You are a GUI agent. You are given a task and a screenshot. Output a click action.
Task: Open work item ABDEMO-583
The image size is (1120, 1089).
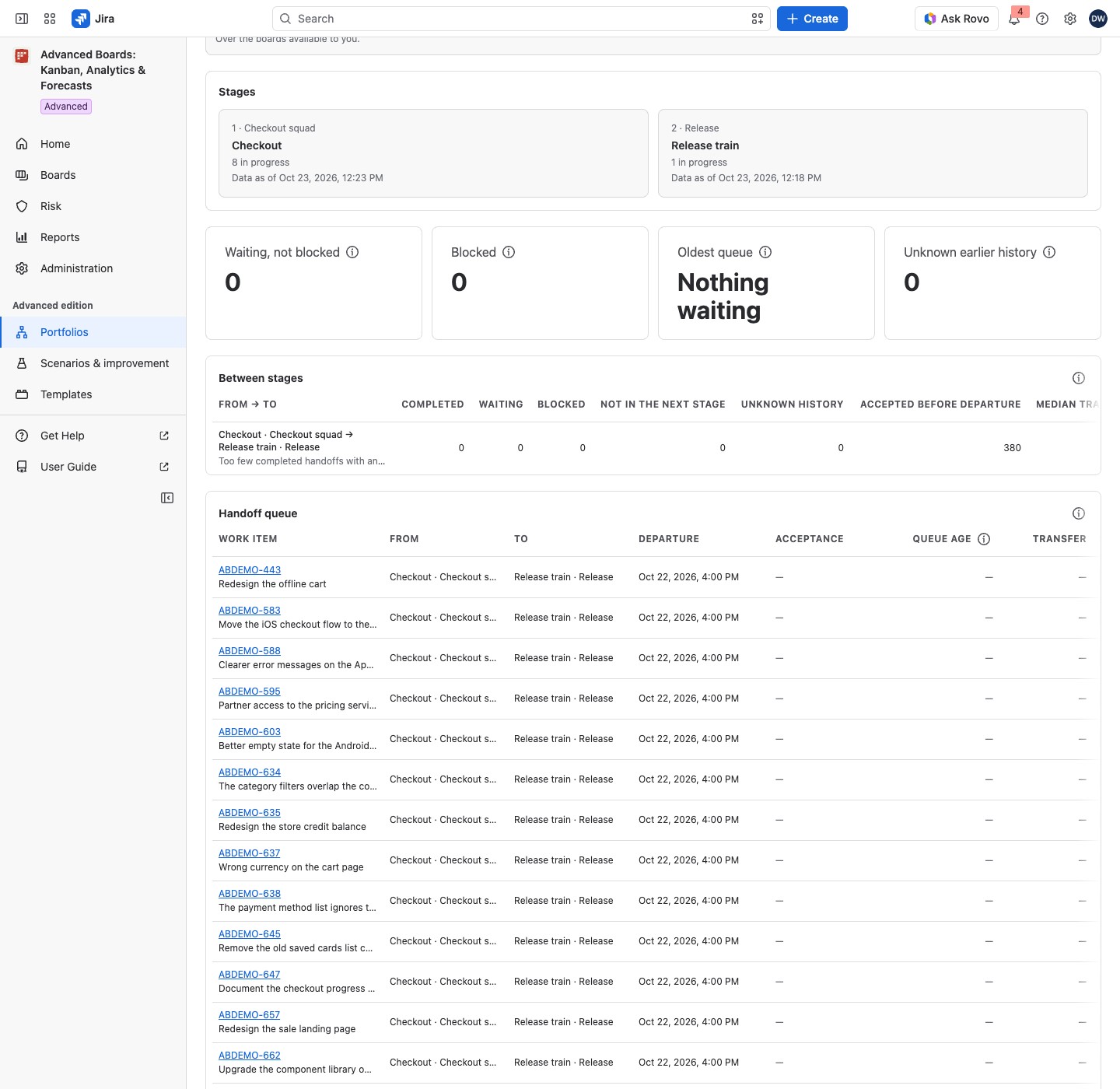click(x=250, y=611)
